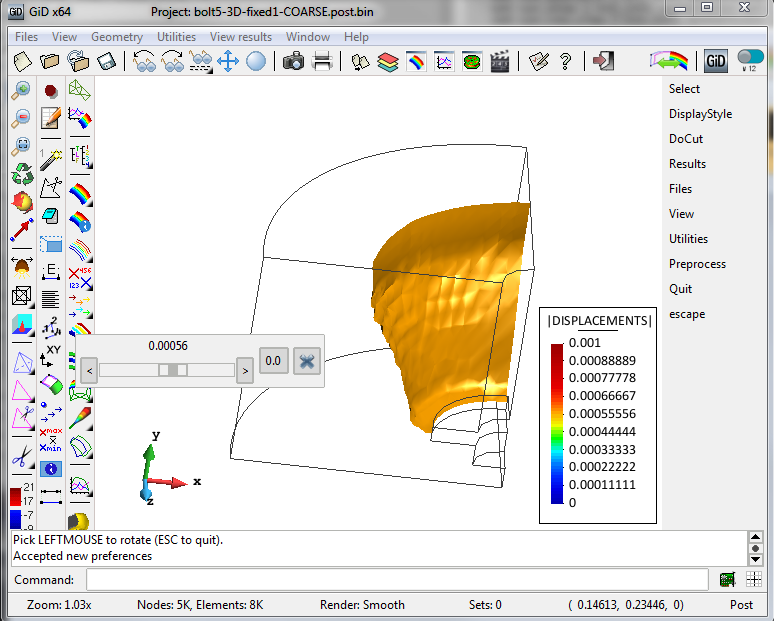
Task: Click the help question mark icon
Action: pyautogui.click(x=566, y=62)
